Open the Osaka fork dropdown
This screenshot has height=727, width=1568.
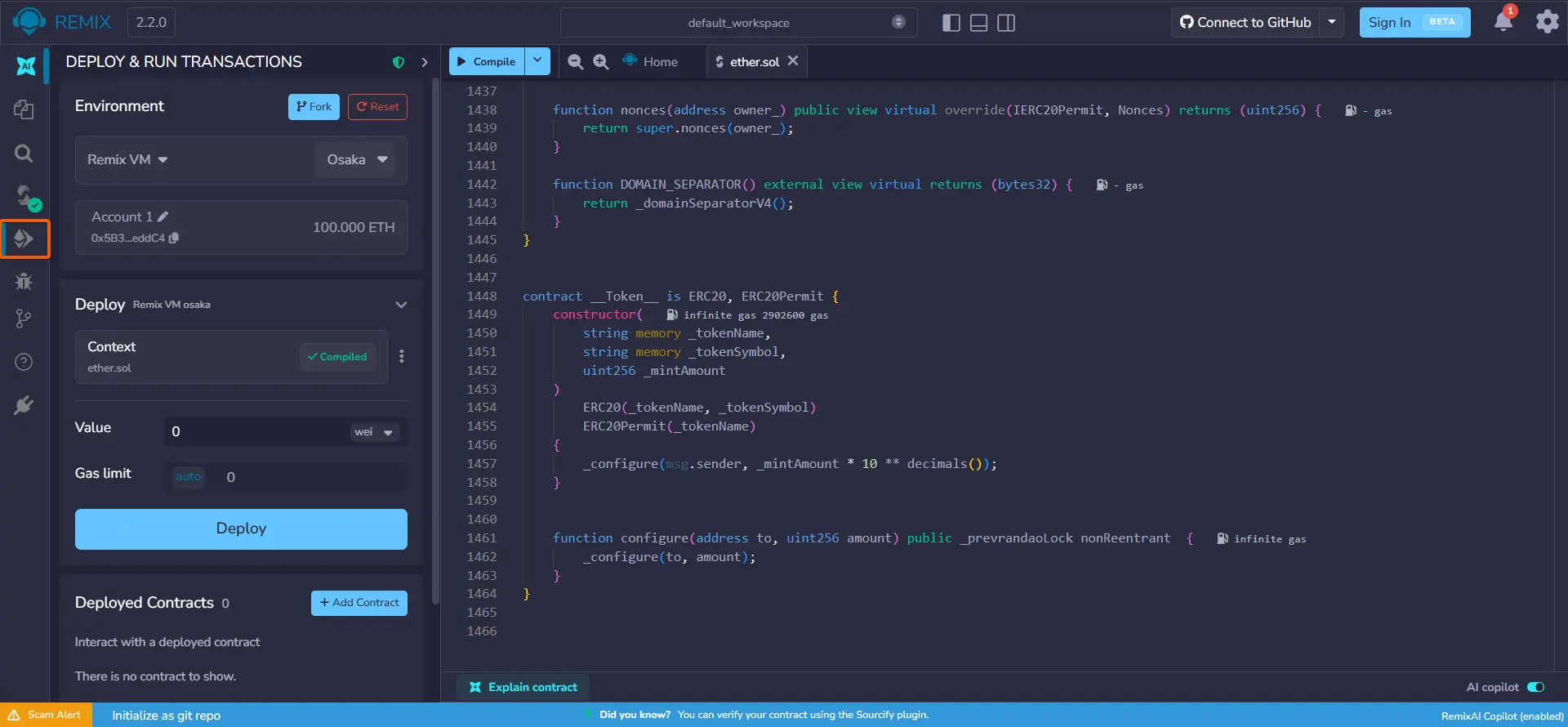(x=356, y=159)
